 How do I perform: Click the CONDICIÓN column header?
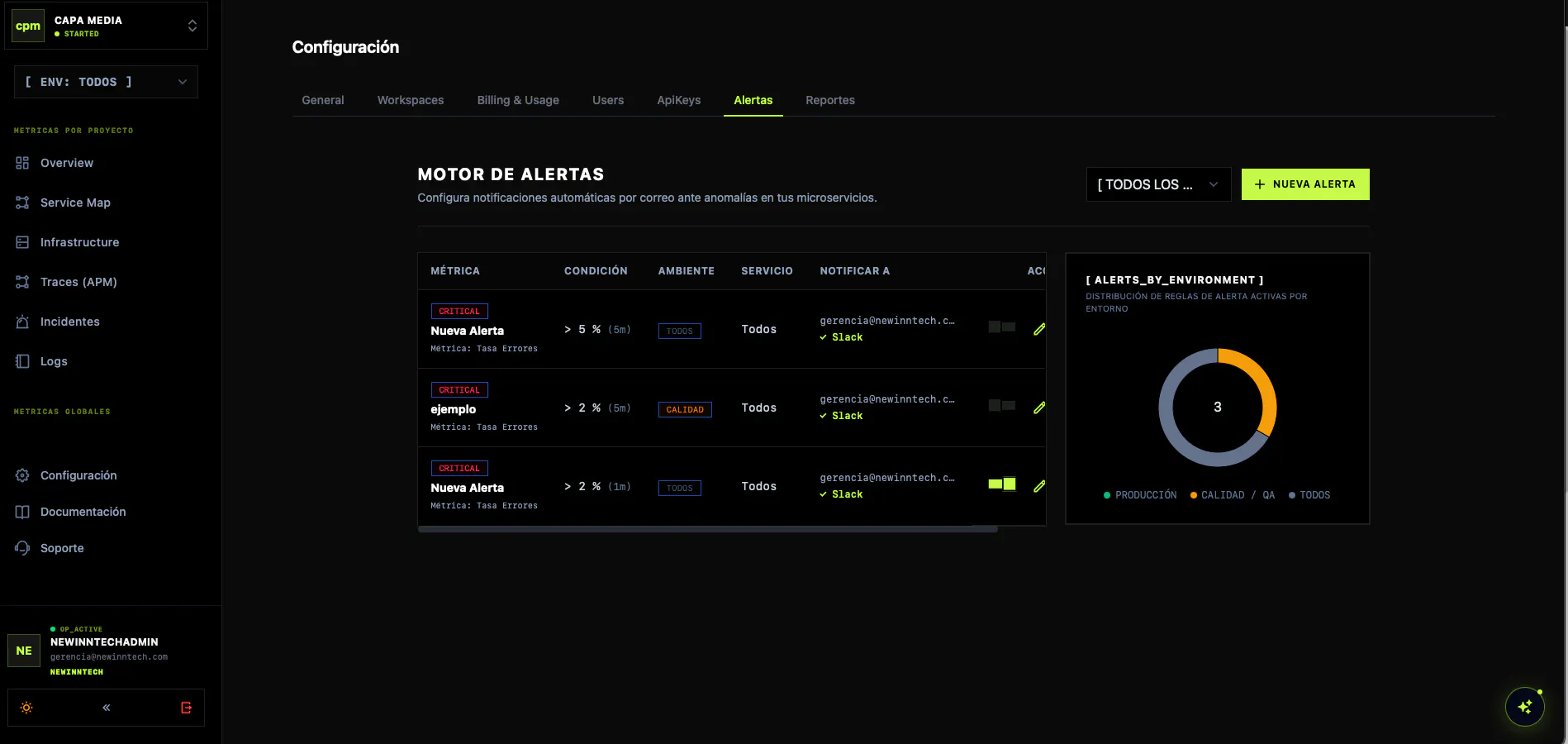596,271
